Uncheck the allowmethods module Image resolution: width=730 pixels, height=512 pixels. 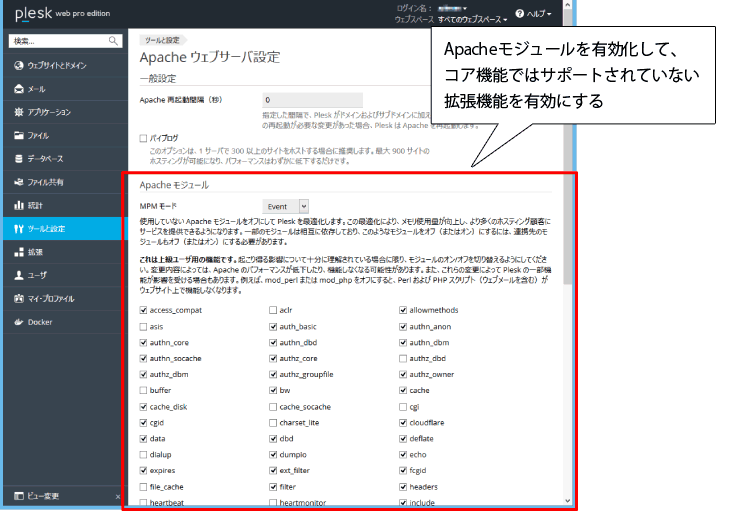click(x=403, y=310)
